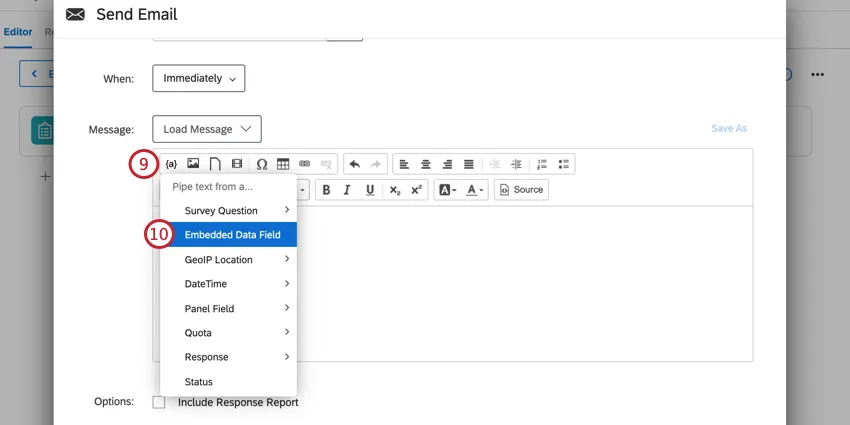The height and width of the screenshot is (425, 850).
Task: Expand the Survey Question submenu
Action: (x=228, y=211)
